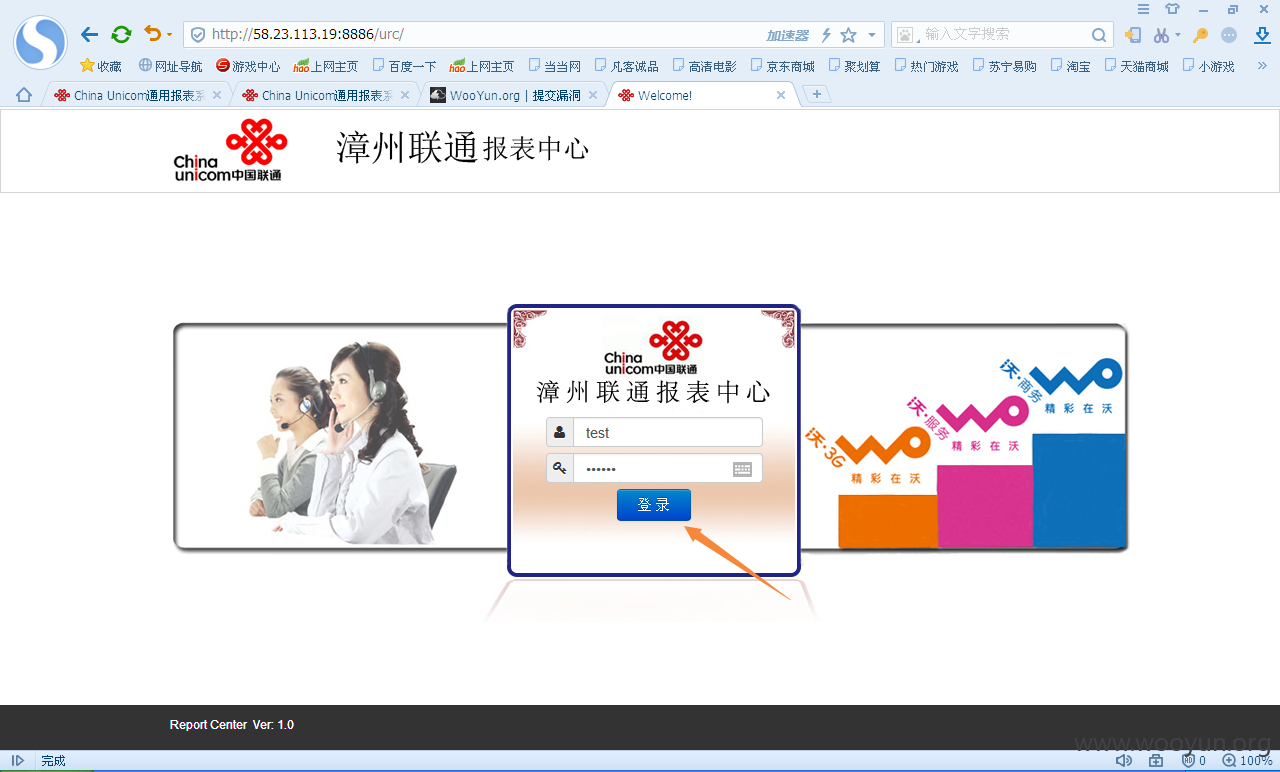The width and height of the screenshot is (1280, 772).
Task: Open the 网址导航 bookmark
Action: [170, 66]
